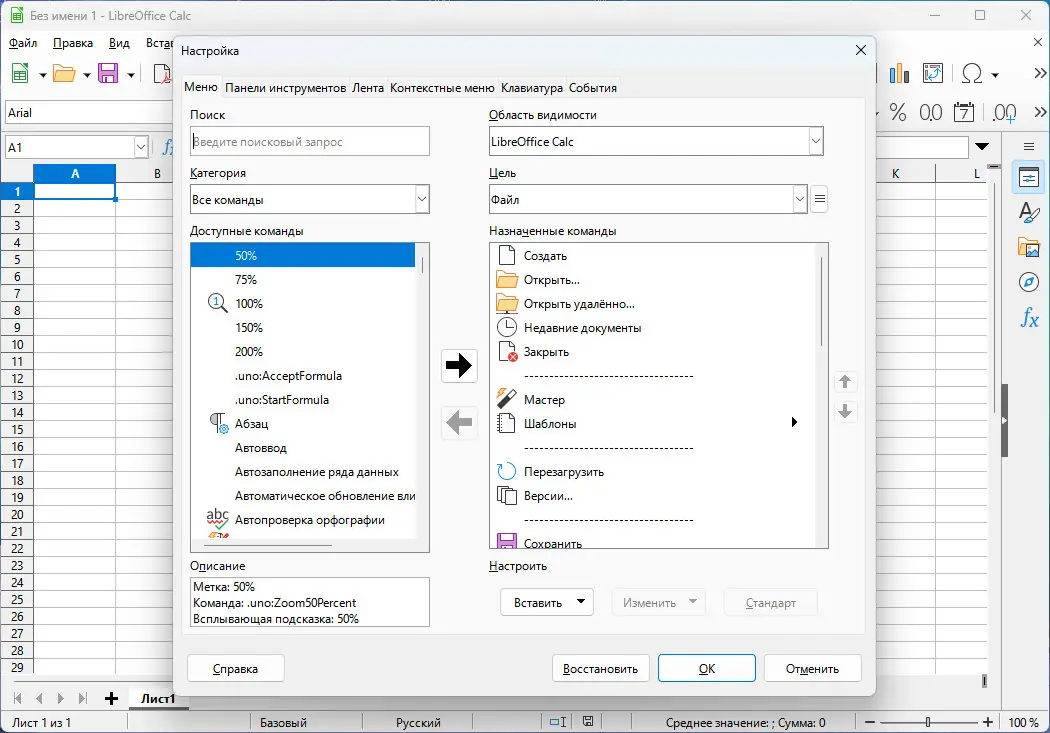Image resolution: width=1050 pixels, height=733 pixels.
Task: Click the Insert chart icon in the toolbar
Action: pos(899,73)
